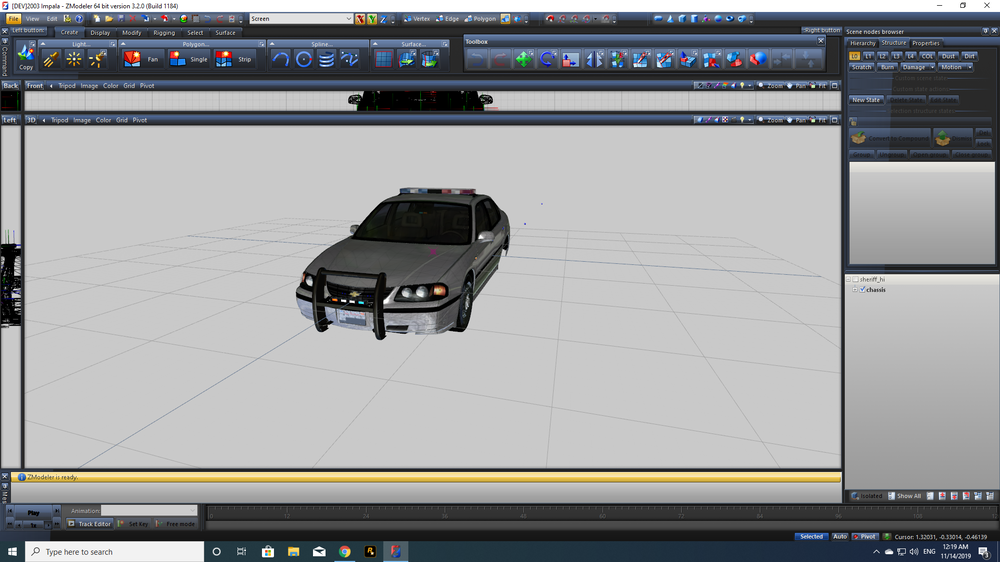Screen dimensions: 1000x562
Task: Click the Windows taskbar search box
Action: pos(115,552)
